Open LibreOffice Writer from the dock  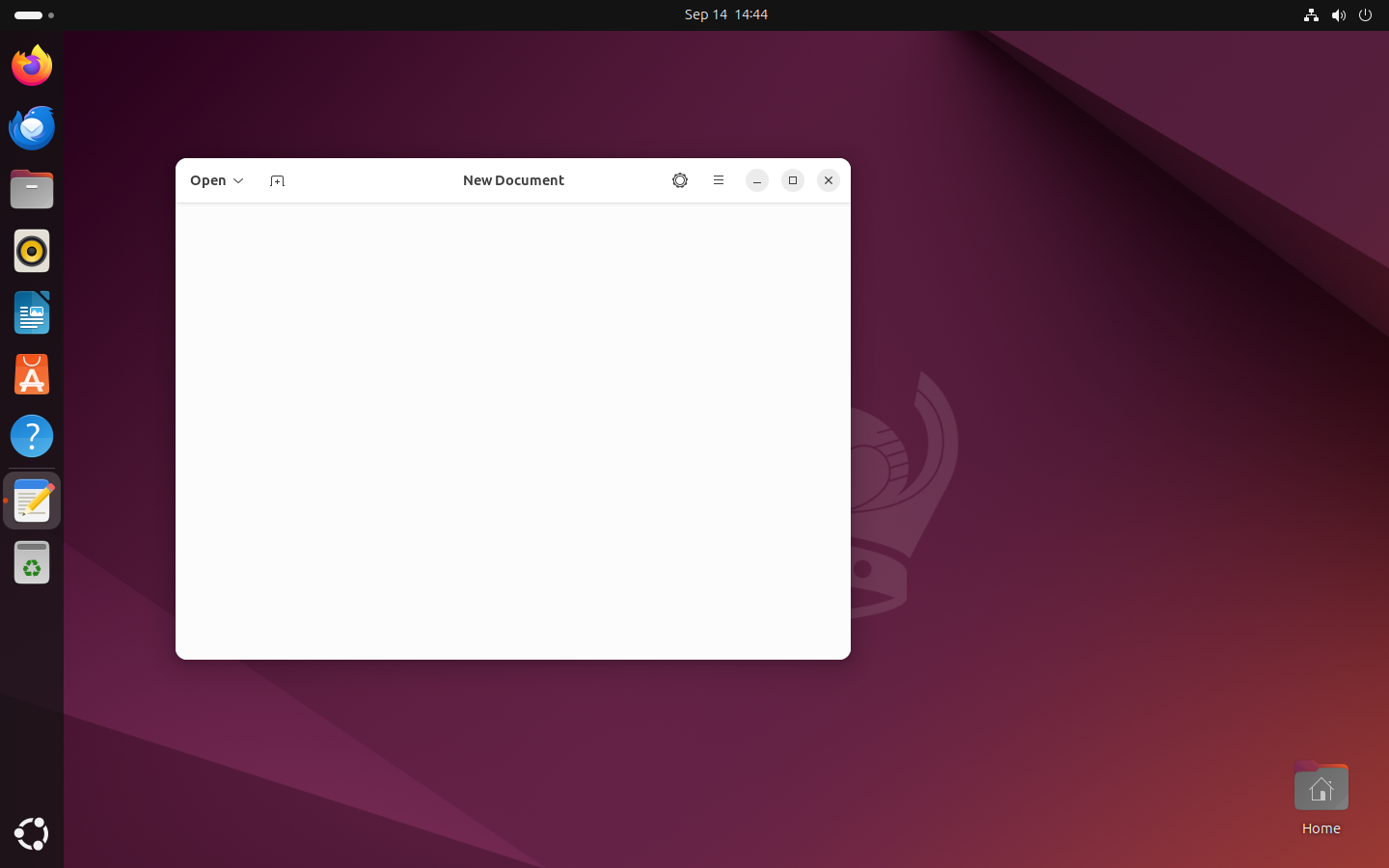click(32, 312)
